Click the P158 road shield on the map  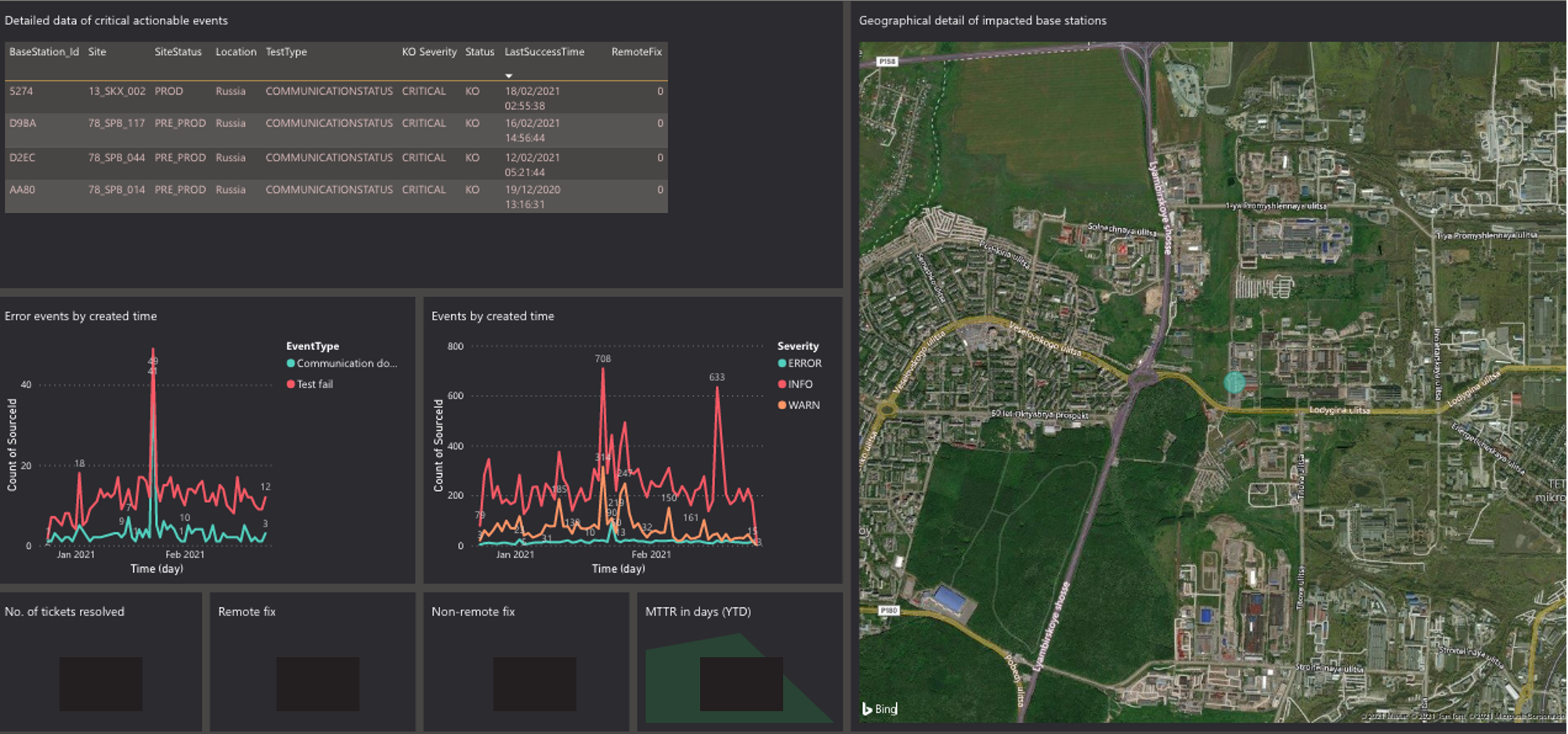(887, 61)
